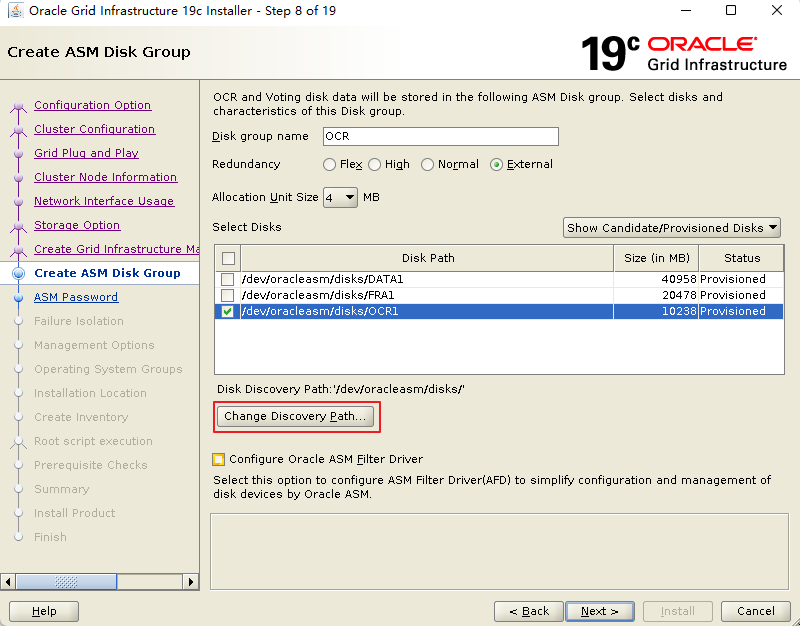Open the installer Help
Image resolution: width=800 pixels, height=626 pixels.
point(43,611)
